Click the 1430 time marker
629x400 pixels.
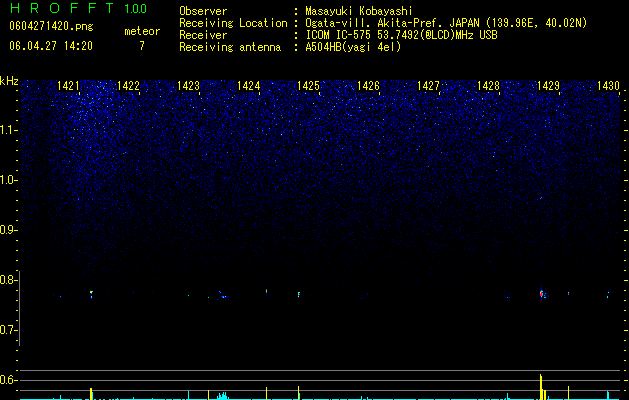609,85
